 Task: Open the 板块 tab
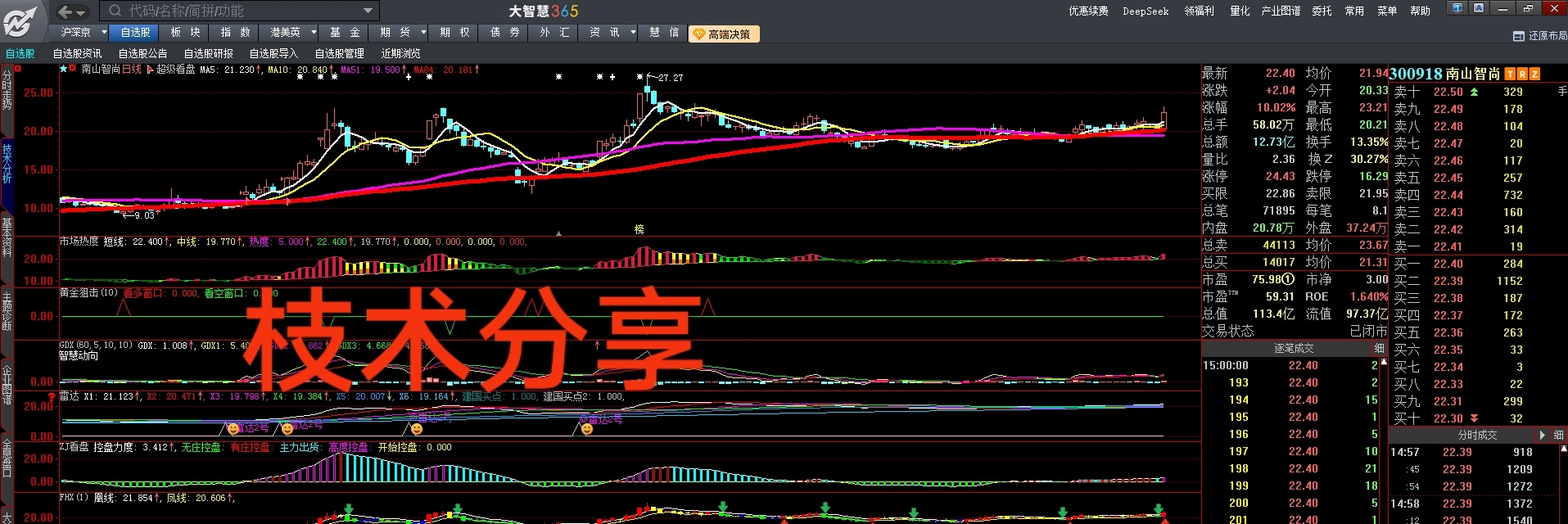(185, 33)
